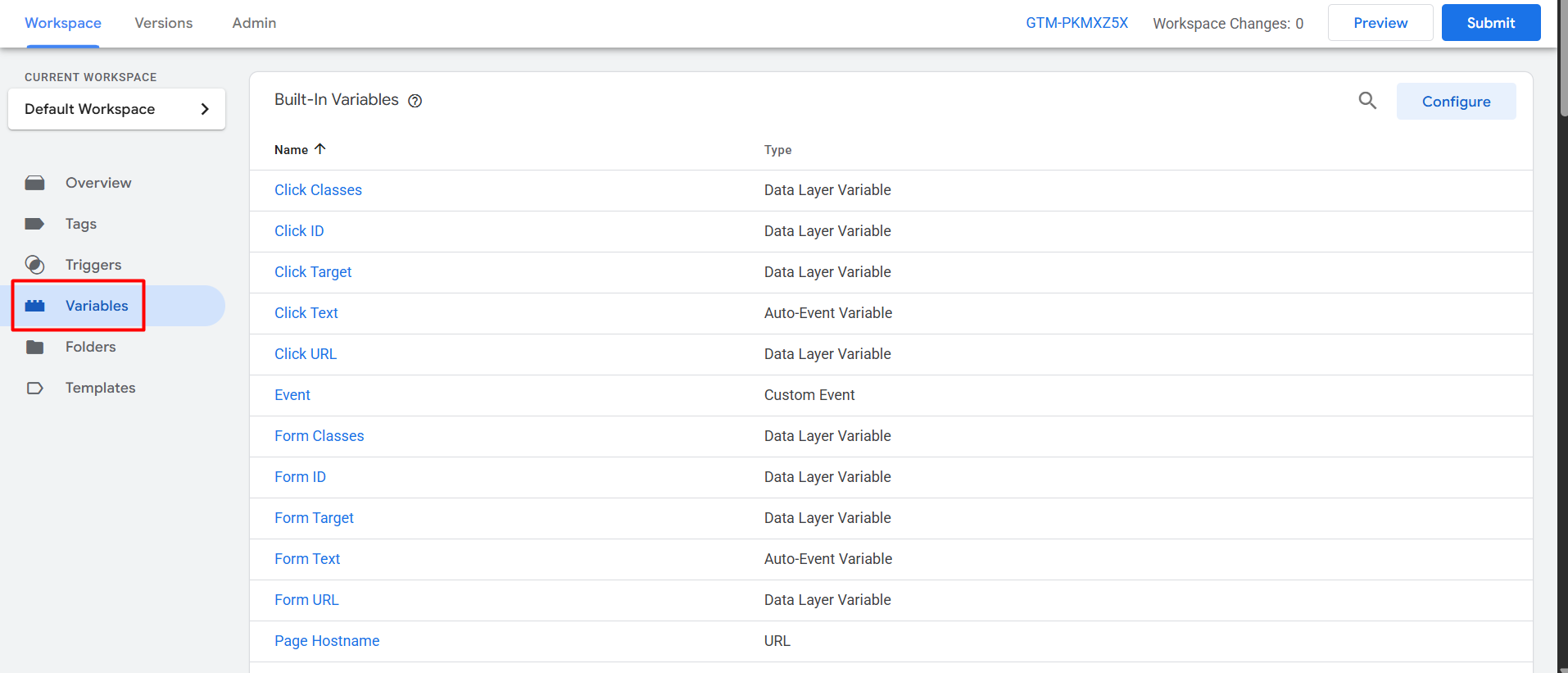Click the Built-In Variables help icon
Image resolution: width=1568 pixels, height=673 pixels.
tap(415, 101)
